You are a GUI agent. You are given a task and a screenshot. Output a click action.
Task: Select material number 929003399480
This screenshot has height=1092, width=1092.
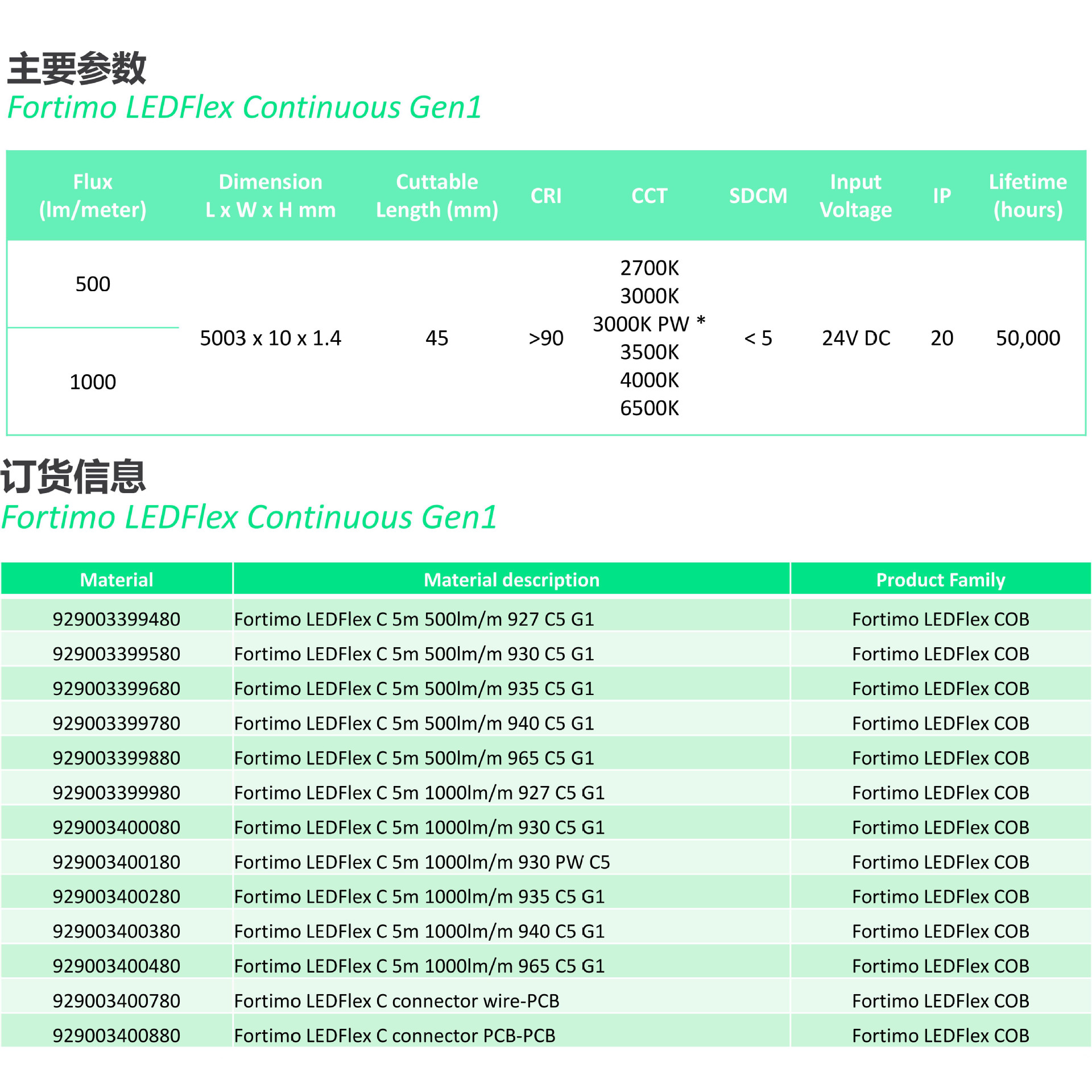(117, 619)
